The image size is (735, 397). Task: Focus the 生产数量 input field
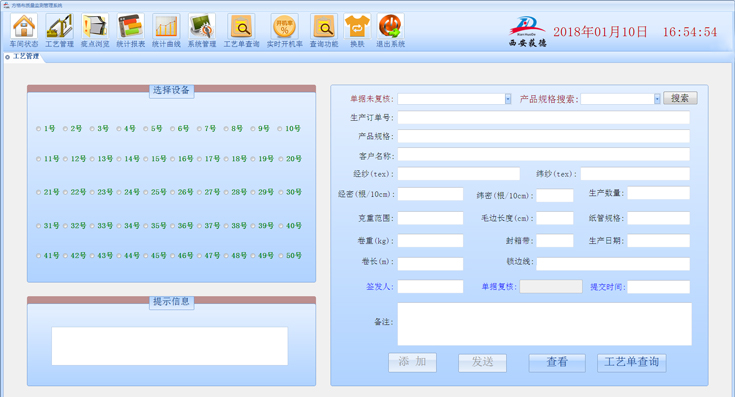pos(658,193)
